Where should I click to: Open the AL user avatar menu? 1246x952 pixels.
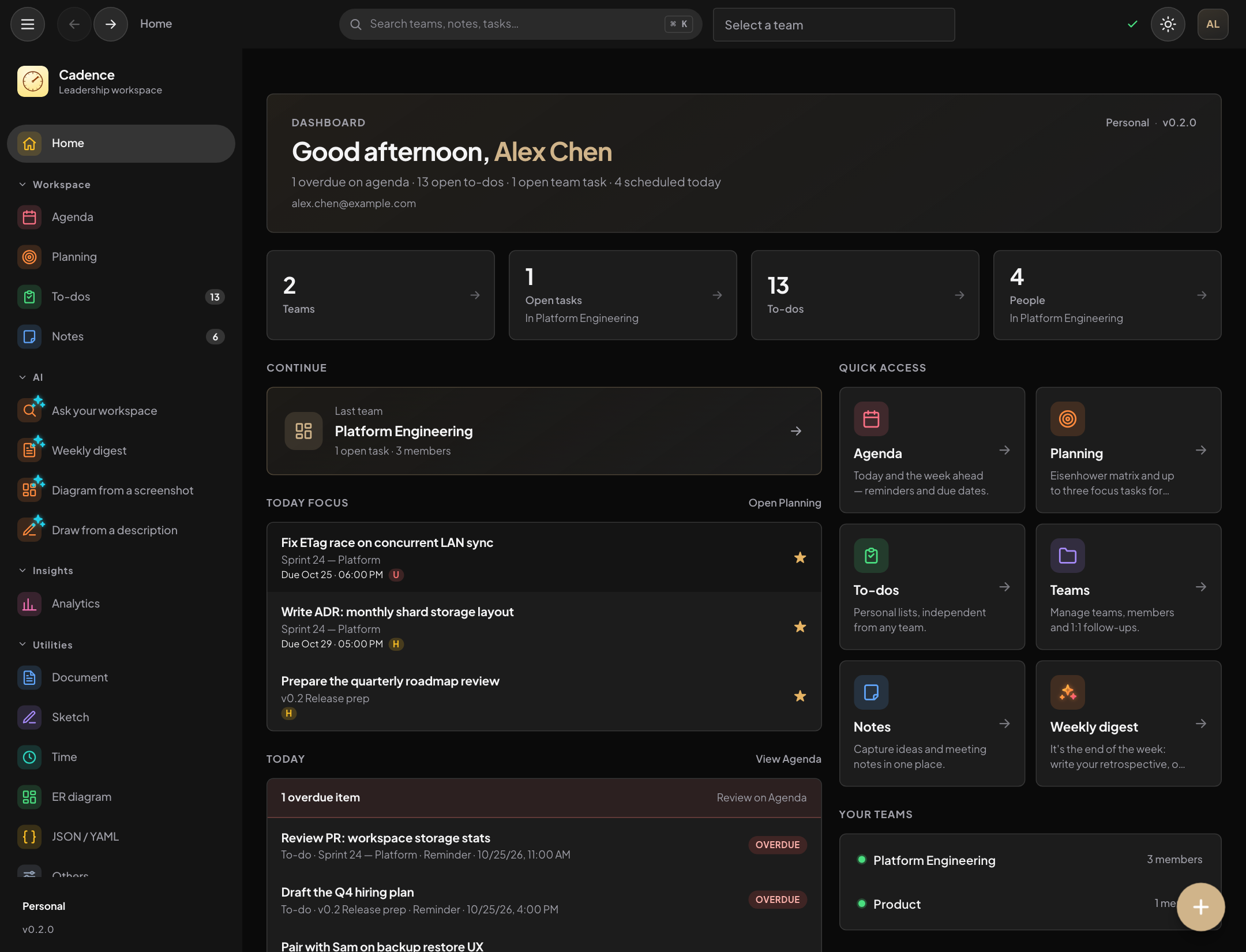click(x=1213, y=24)
